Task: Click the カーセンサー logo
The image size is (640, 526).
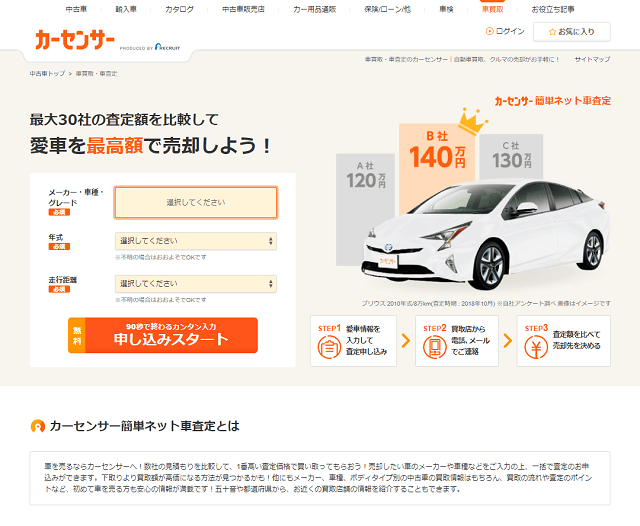Action: coord(75,40)
